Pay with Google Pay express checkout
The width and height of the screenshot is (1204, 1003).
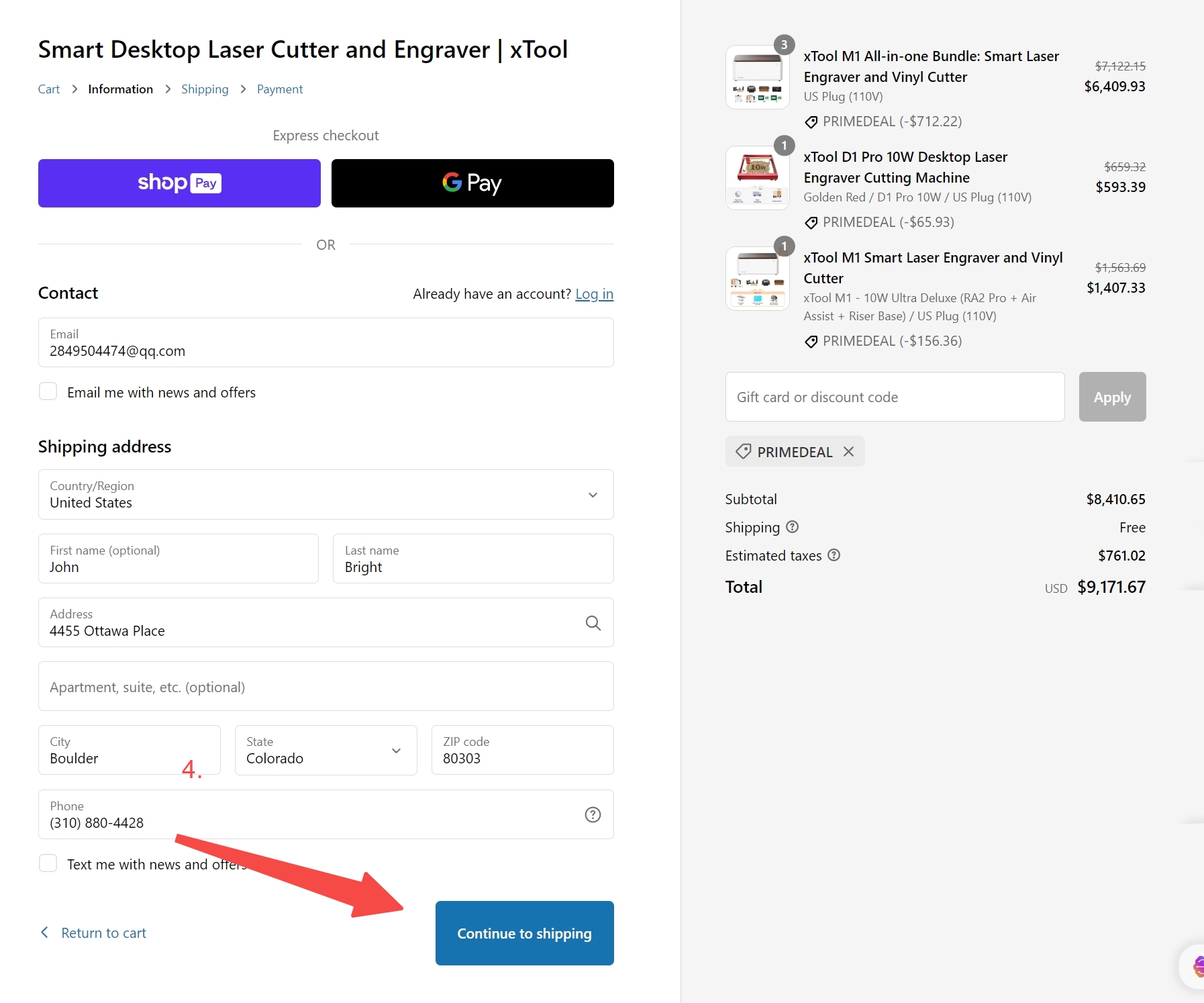tap(472, 183)
